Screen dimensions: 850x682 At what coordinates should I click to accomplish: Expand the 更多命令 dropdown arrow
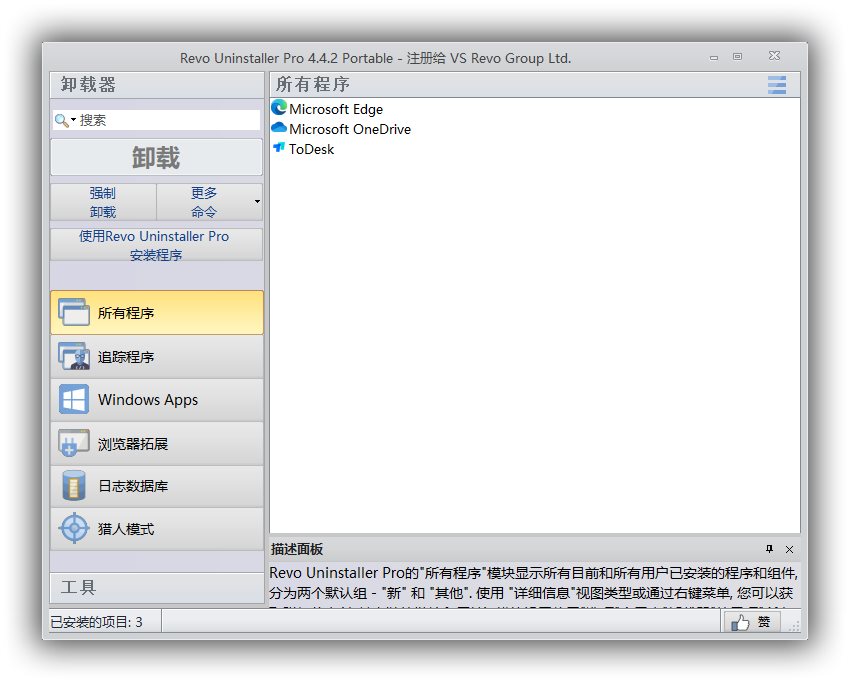(x=257, y=202)
